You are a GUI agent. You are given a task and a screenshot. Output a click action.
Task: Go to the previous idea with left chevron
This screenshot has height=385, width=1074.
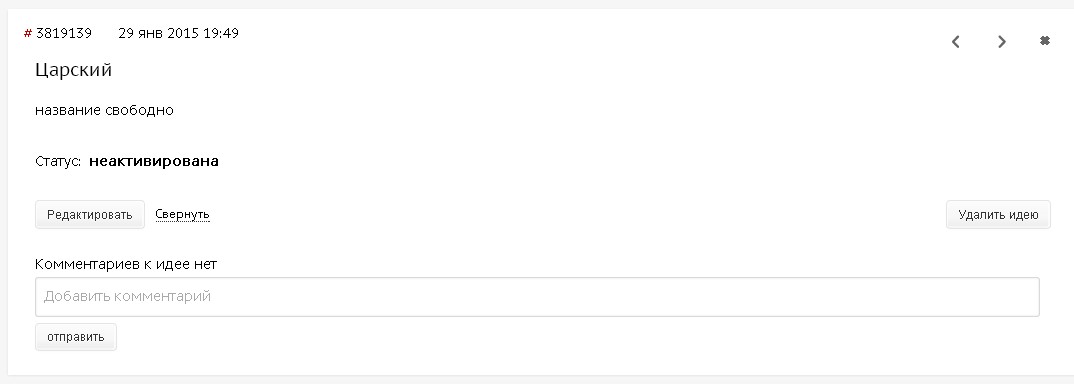(x=956, y=42)
